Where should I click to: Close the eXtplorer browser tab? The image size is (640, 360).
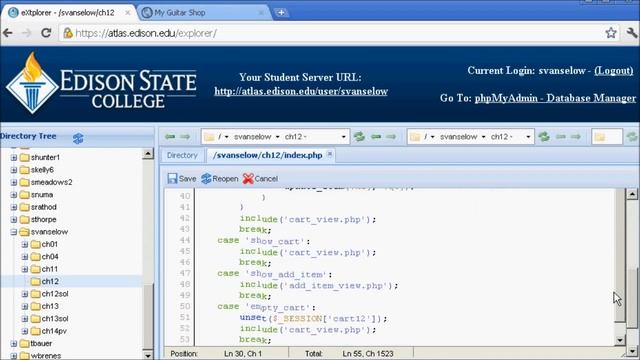click(x=127, y=13)
